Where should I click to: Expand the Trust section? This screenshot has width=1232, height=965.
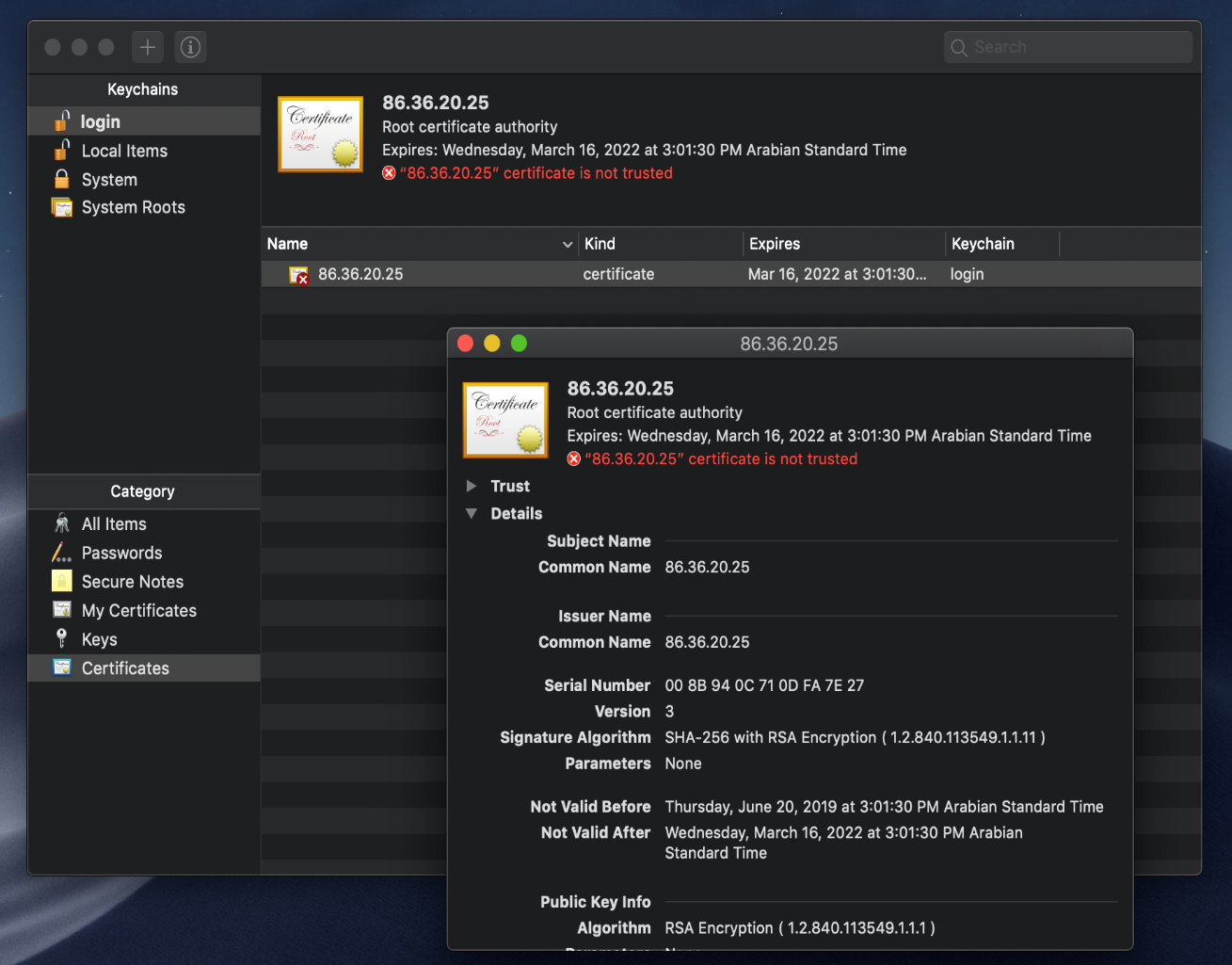click(x=472, y=486)
